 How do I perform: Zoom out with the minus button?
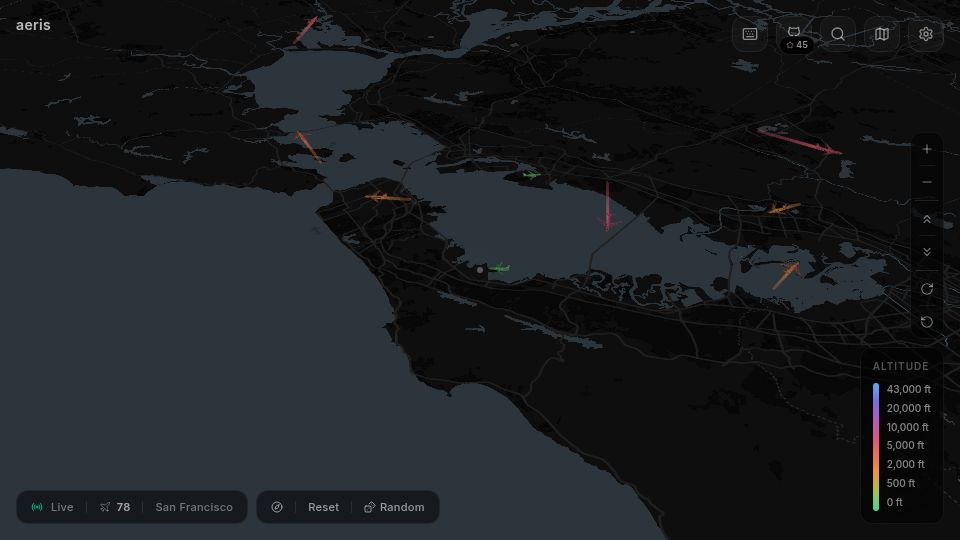927,182
